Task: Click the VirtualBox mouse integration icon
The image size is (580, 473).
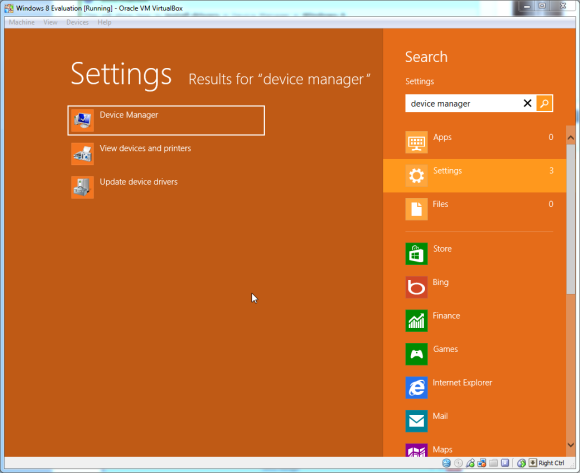Action: pyautogui.click(x=522, y=463)
